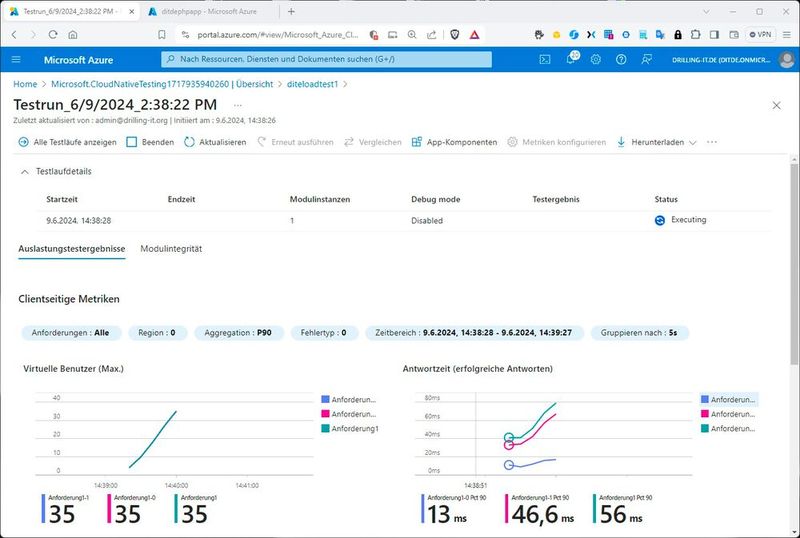Image resolution: width=800 pixels, height=538 pixels.
Task: Toggle the browser sidebar panel icon
Action: click(714, 35)
